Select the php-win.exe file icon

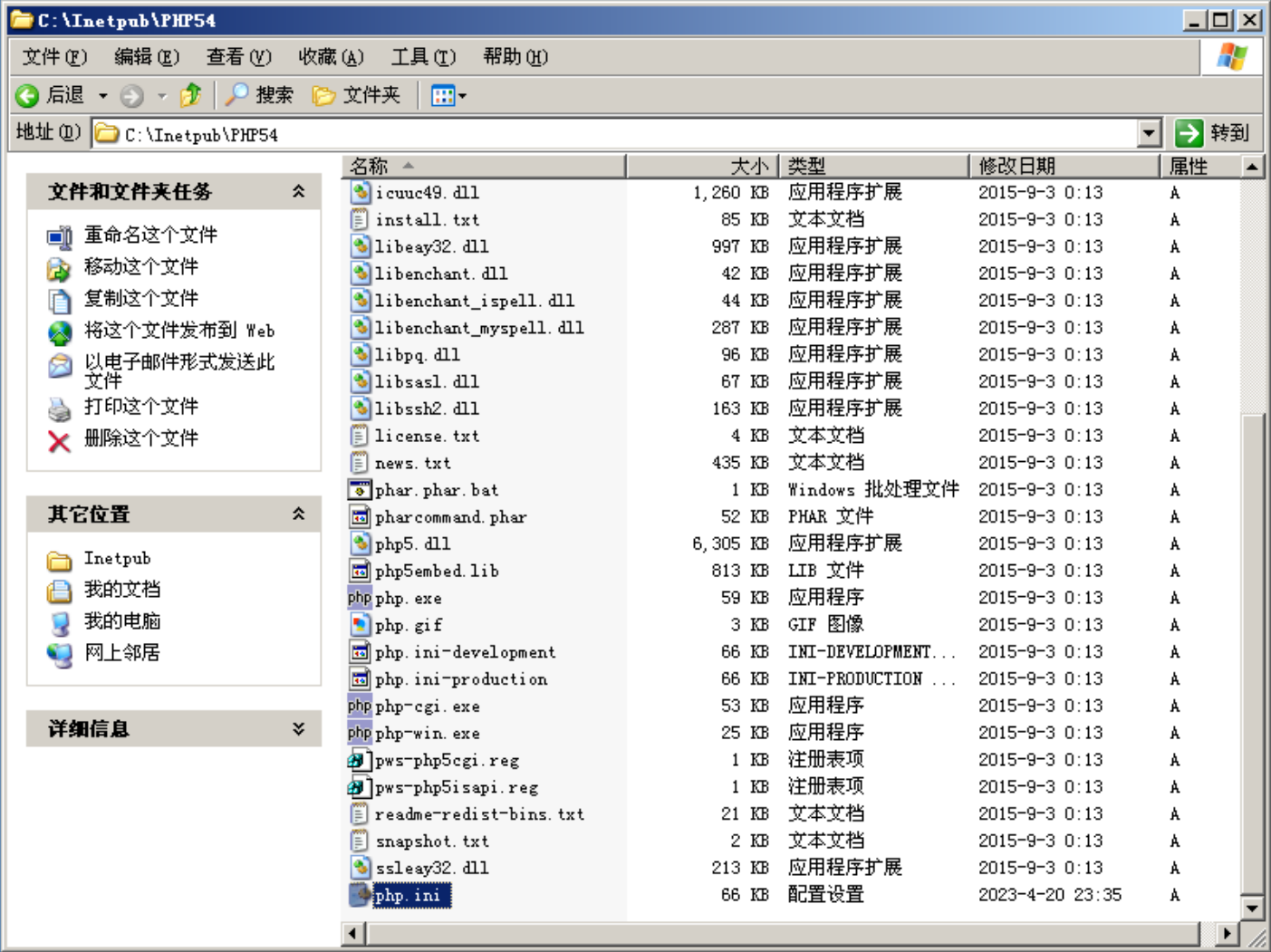click(360, 733)
